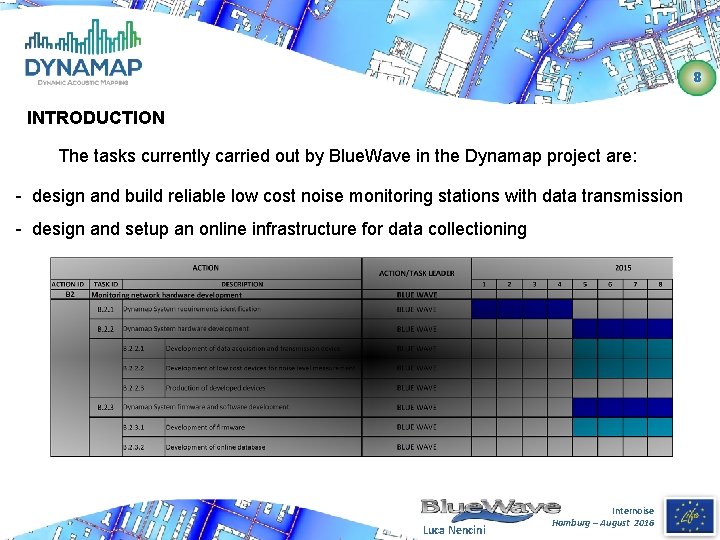Click BLUE WAVE leader in Development of online database row

416,447
